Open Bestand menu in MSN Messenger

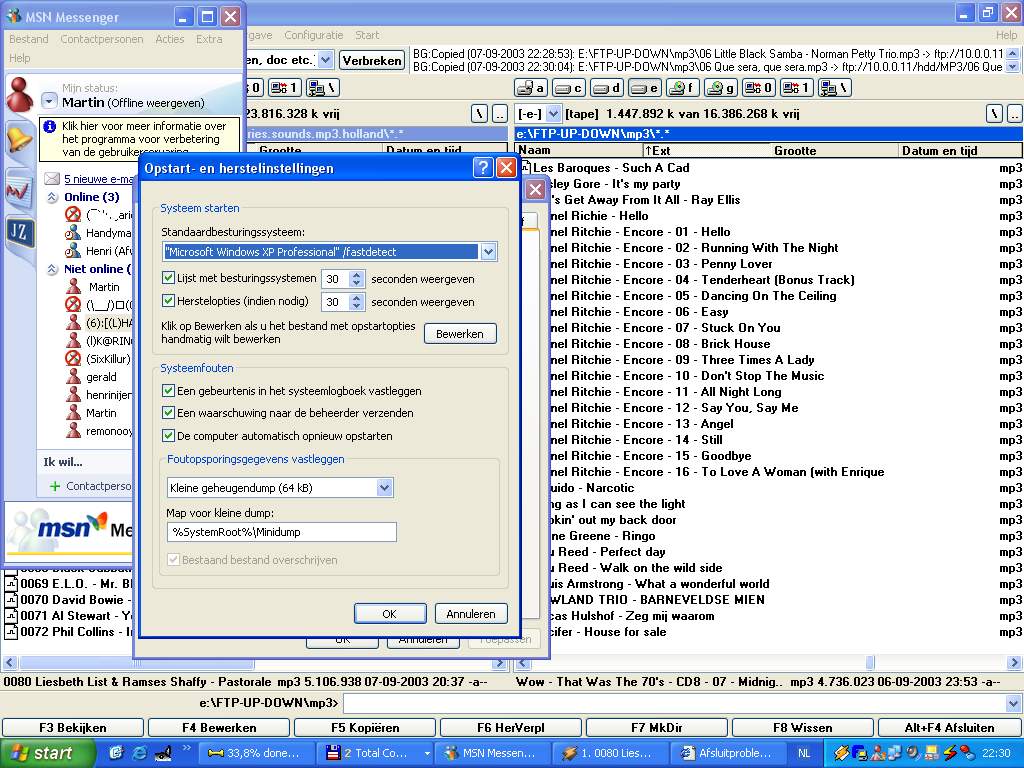[x=29, y=39]
